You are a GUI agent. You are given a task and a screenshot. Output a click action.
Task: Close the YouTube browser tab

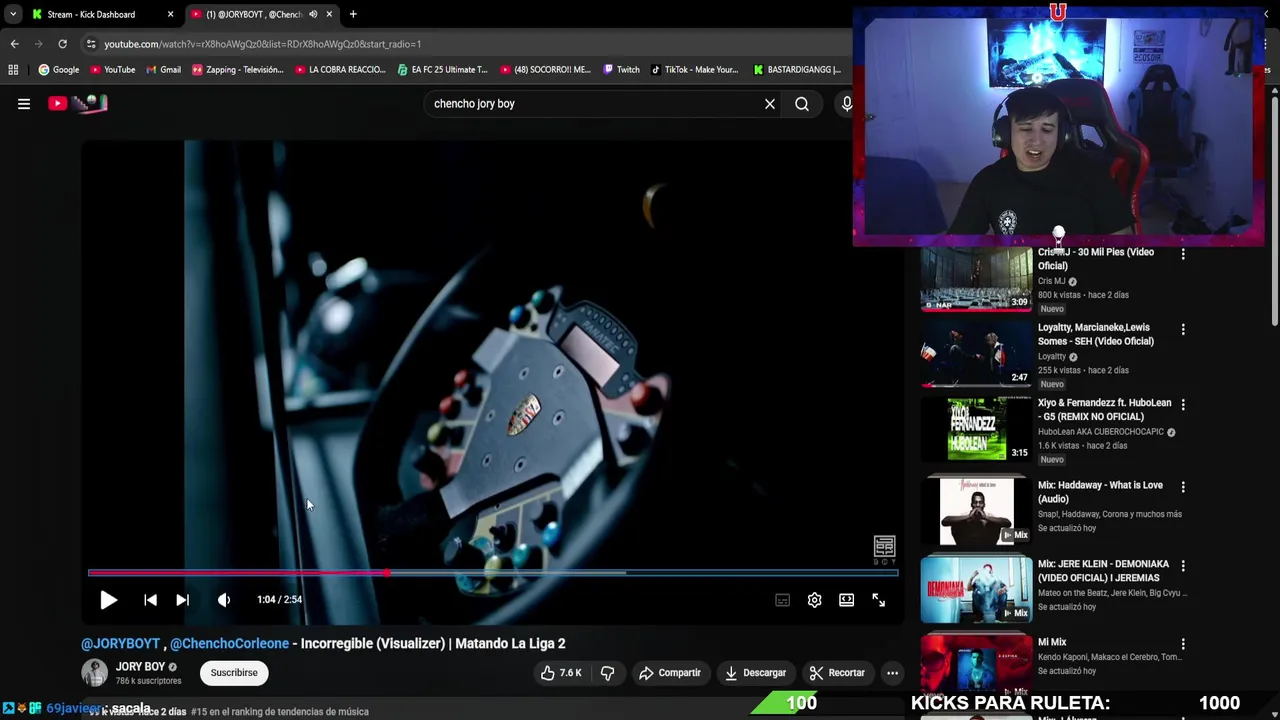point(329,14)
